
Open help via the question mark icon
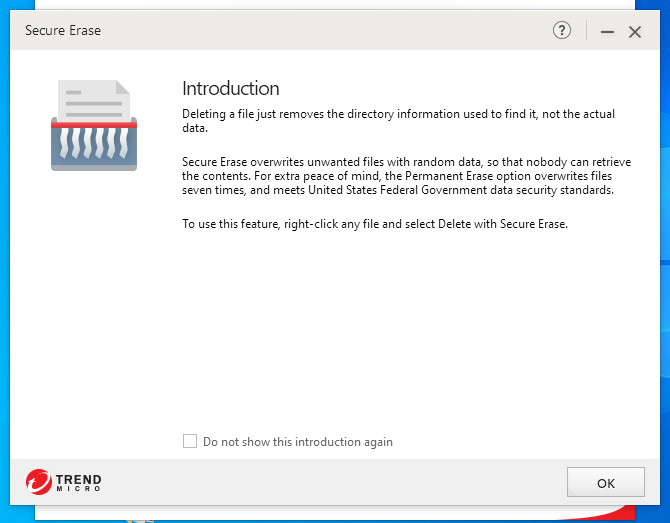561,30
